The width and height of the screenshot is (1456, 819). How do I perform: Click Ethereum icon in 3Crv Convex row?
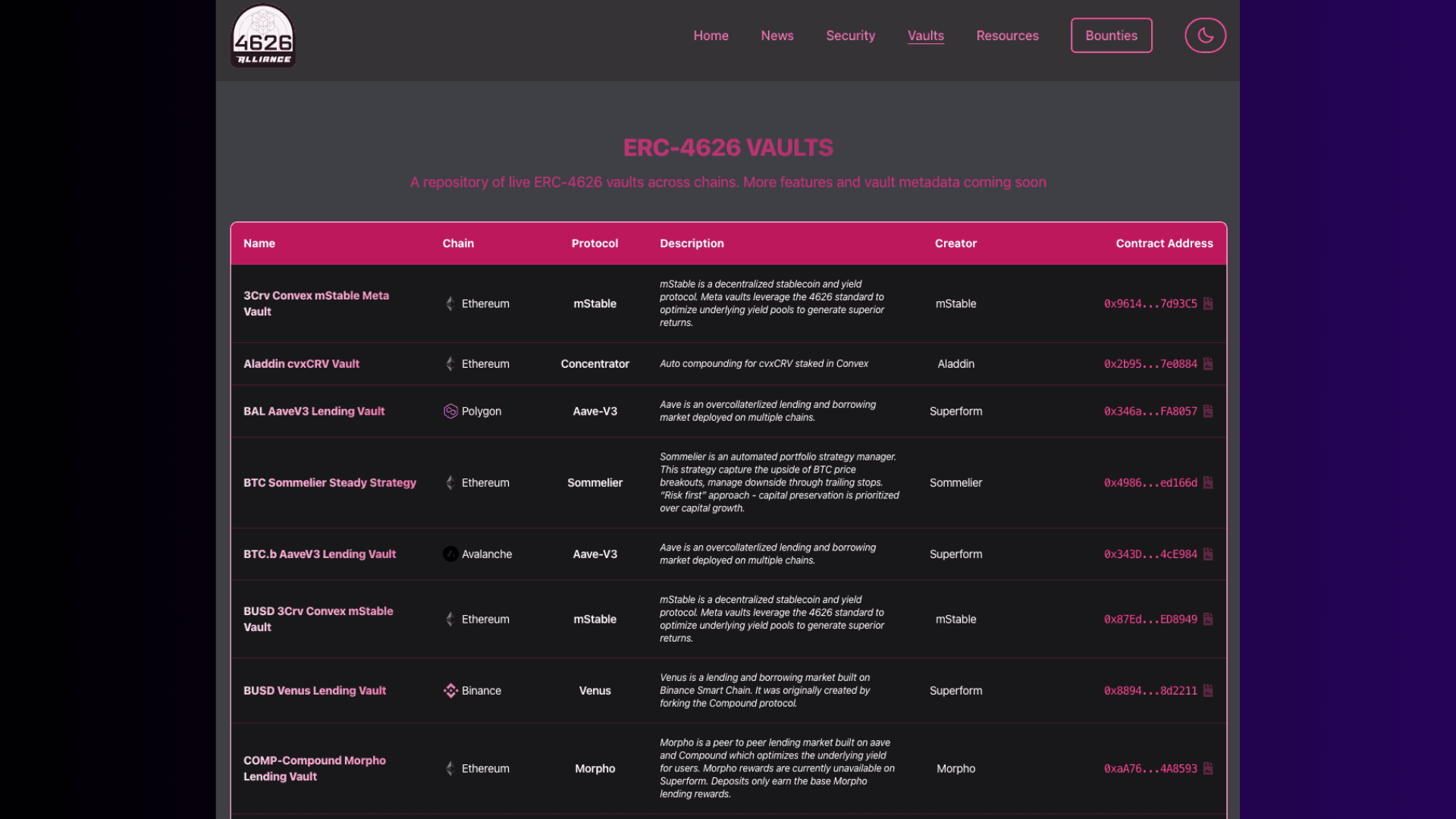pyautogui.click(x=450, y=303)
